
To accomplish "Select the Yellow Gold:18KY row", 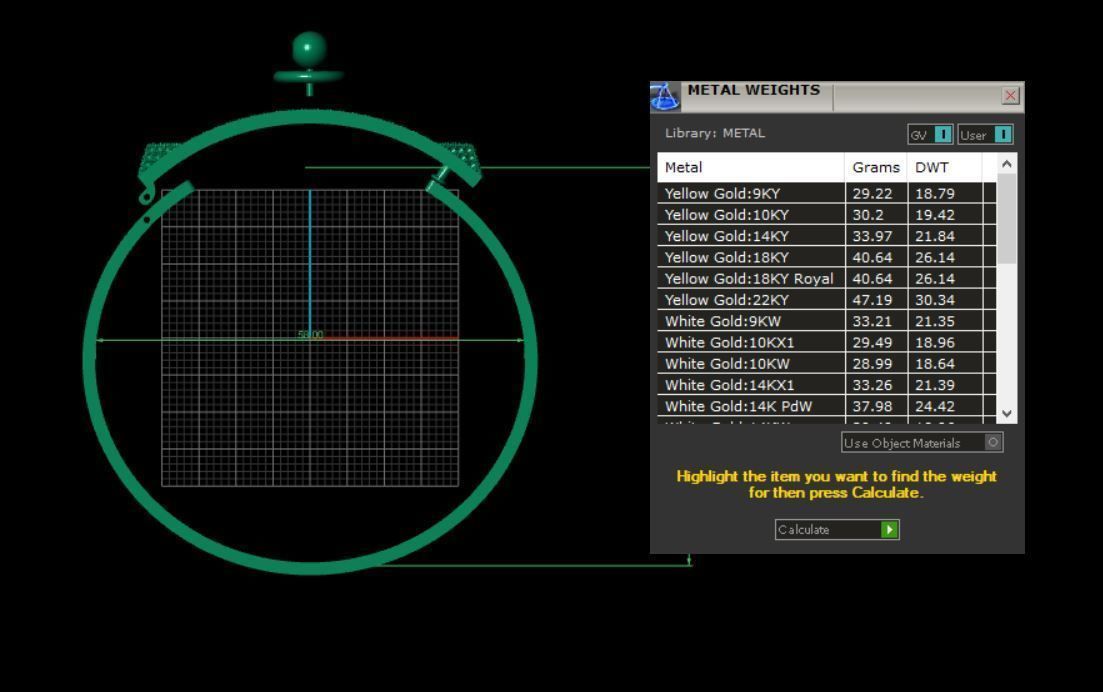I will click(x=827, y=257).
